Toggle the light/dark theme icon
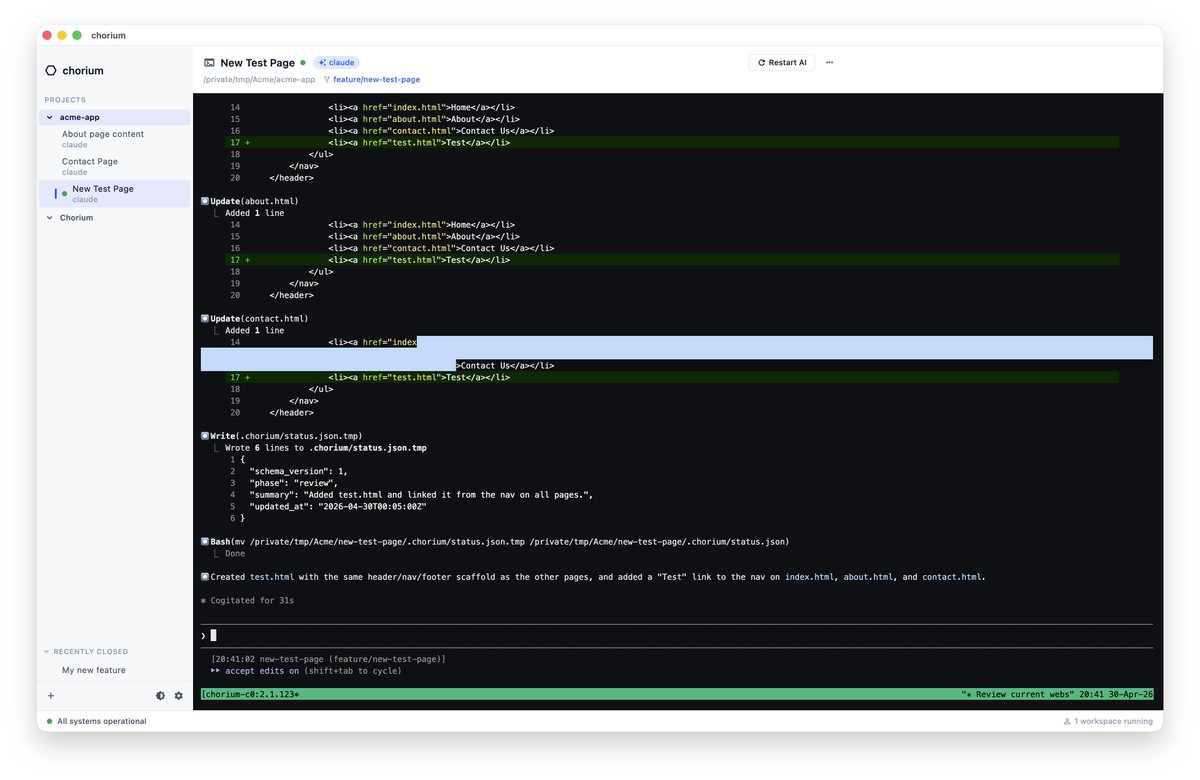This screenshot has height=780, width=1200. point(160,695)
